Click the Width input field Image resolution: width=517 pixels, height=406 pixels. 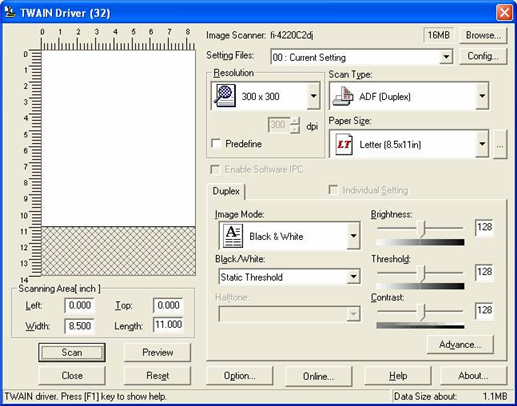pos(79,326)
